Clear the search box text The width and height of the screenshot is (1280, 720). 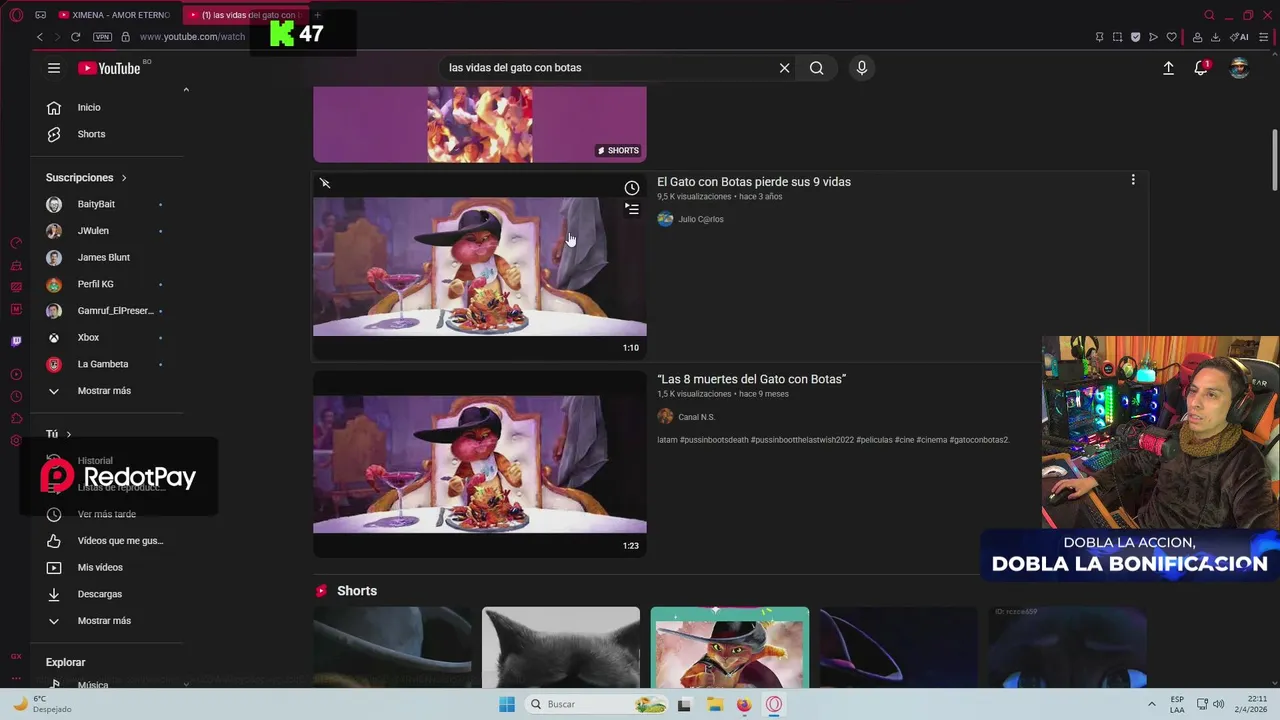click(x=784, y=68)
